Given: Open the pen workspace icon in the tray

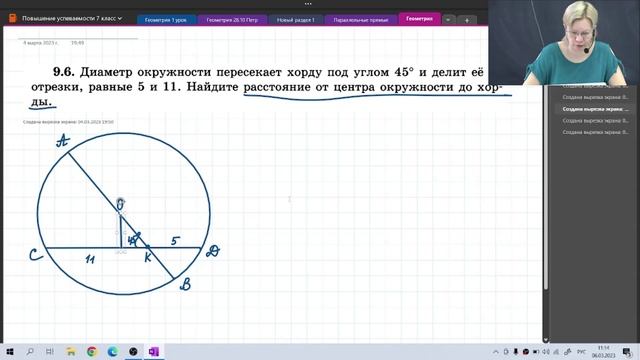Looking at the screenshot, I should click(567, 351).
